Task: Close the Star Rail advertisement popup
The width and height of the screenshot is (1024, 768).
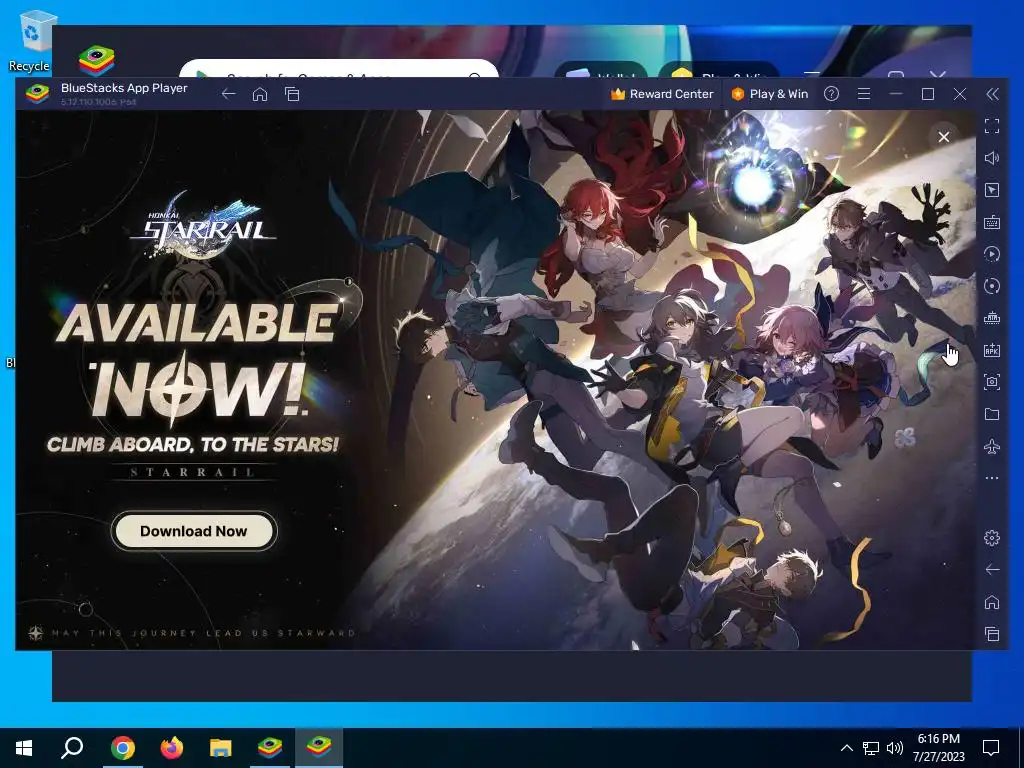Action: pyautogui.click(x=944, y=137)
